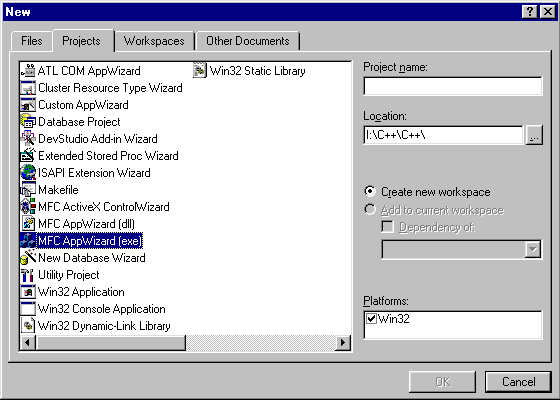
Task: Select the Win32 Static Library icon
Action: click(200, 71)
